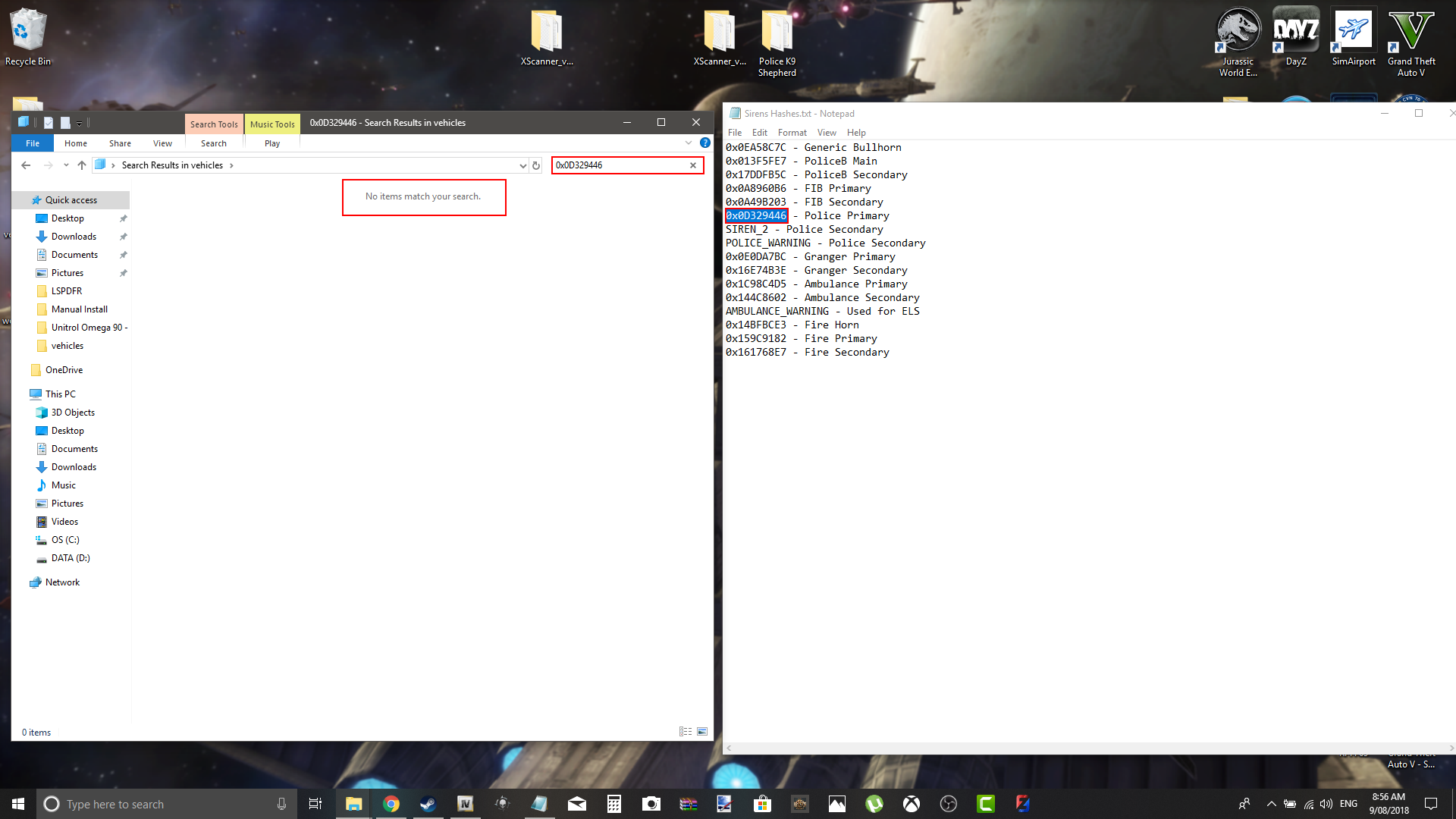This screenshot has height=819, width=1456.
Task: Open Notepad Format menu
Action: [792, 133]
